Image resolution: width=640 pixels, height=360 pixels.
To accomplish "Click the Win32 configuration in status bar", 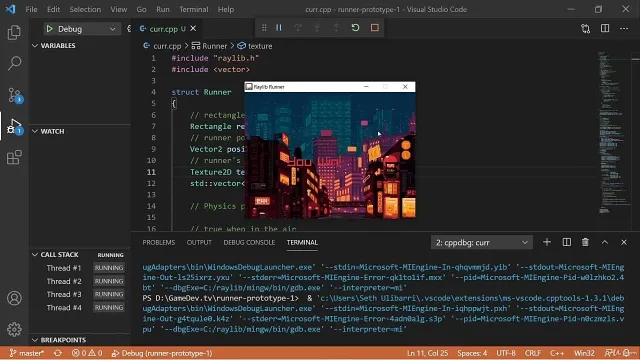I will pos(584,353).
